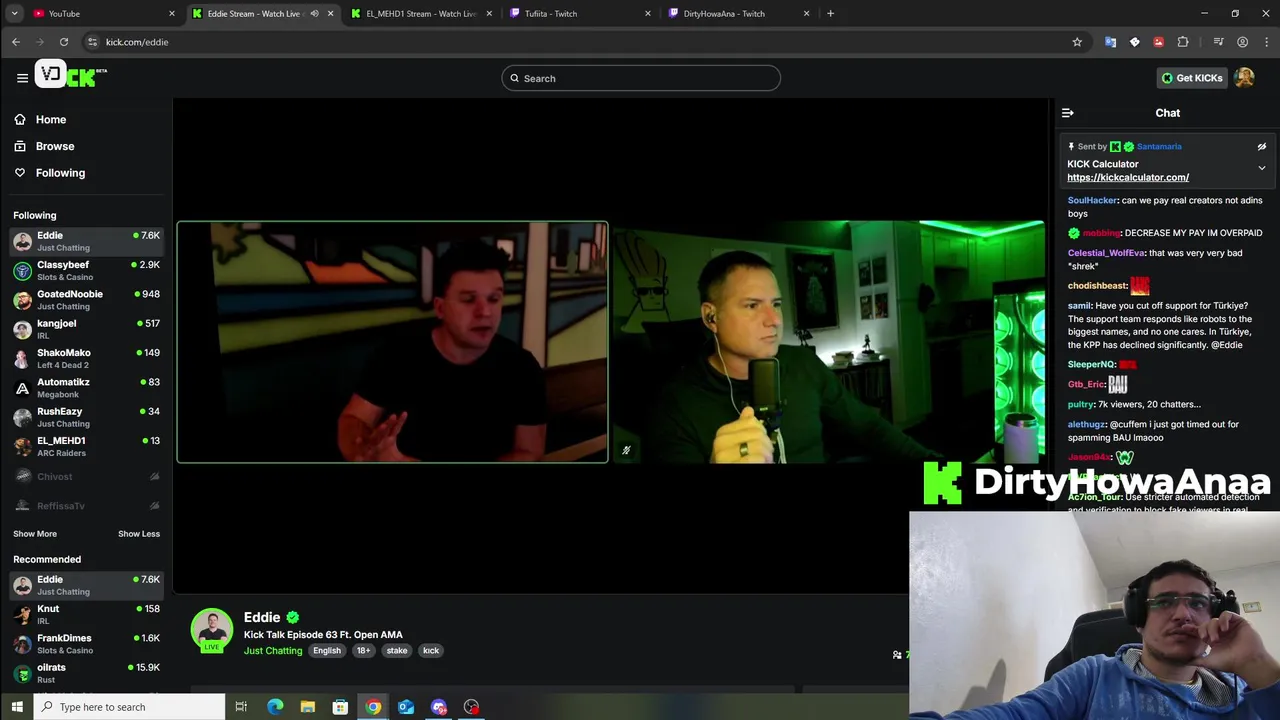
Task: Open the tab search dropdown arrow
Action: 14,14
